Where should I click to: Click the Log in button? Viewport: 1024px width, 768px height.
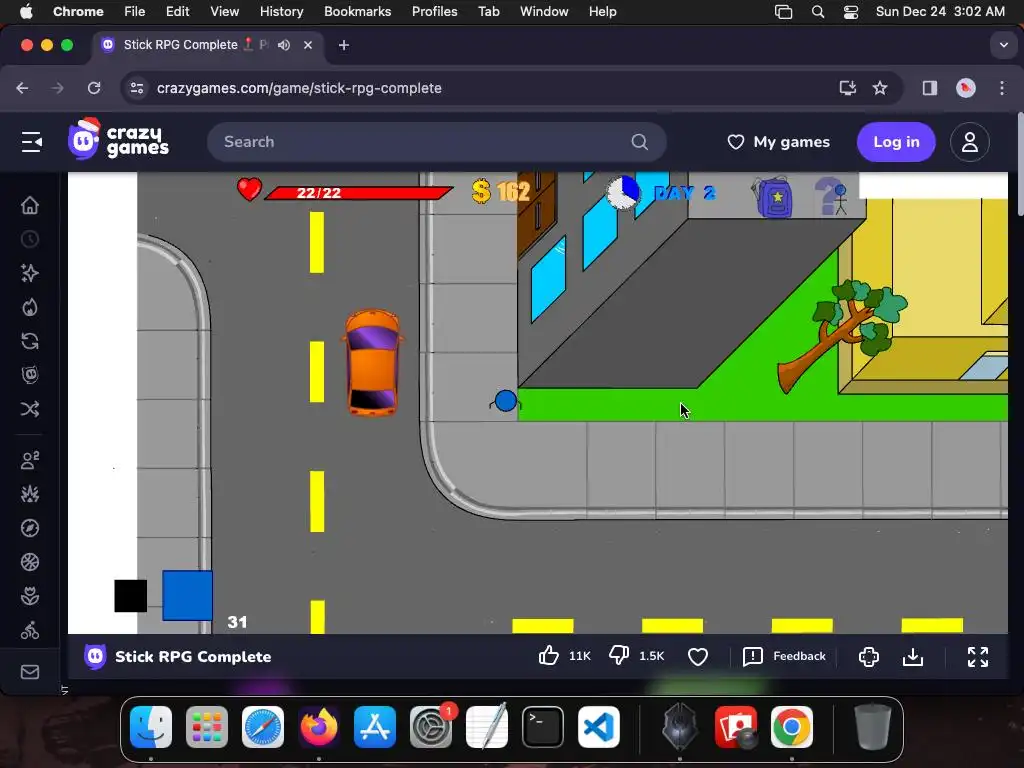click(x=896, y=142)
